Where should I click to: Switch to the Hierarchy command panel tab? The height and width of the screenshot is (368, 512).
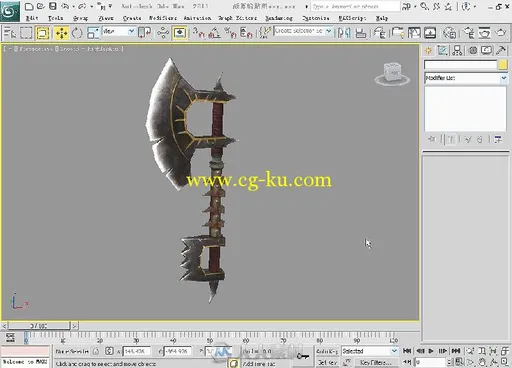click(x=457, y=50)
